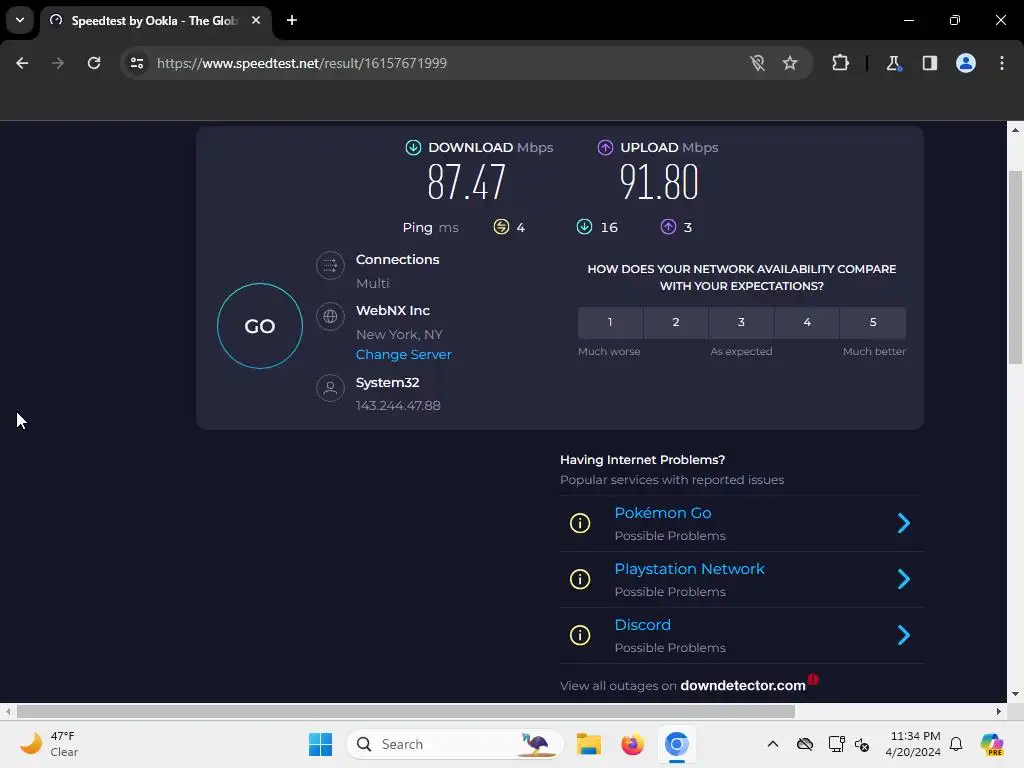Click the idle ping latency icon

[501, 227]
